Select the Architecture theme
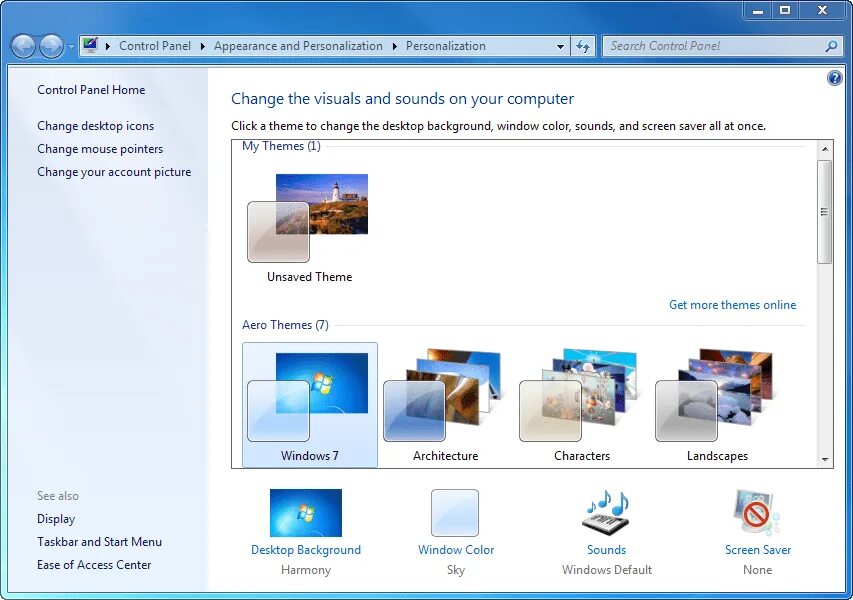The height and width of the screenshot is (600, 853). click(x=445, y=405)
